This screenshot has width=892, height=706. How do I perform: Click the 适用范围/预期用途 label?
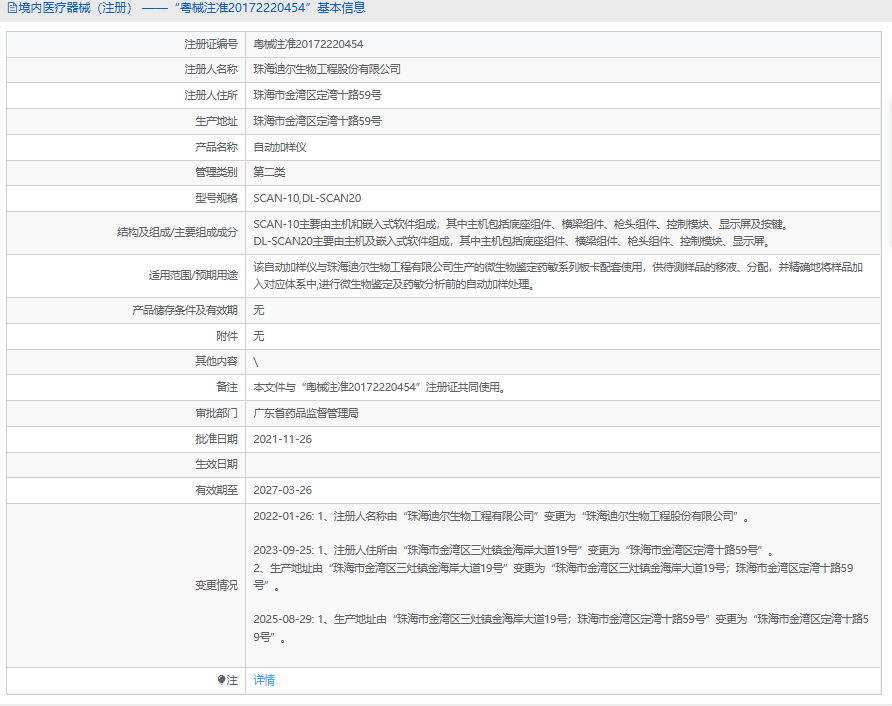click(193, 275)
